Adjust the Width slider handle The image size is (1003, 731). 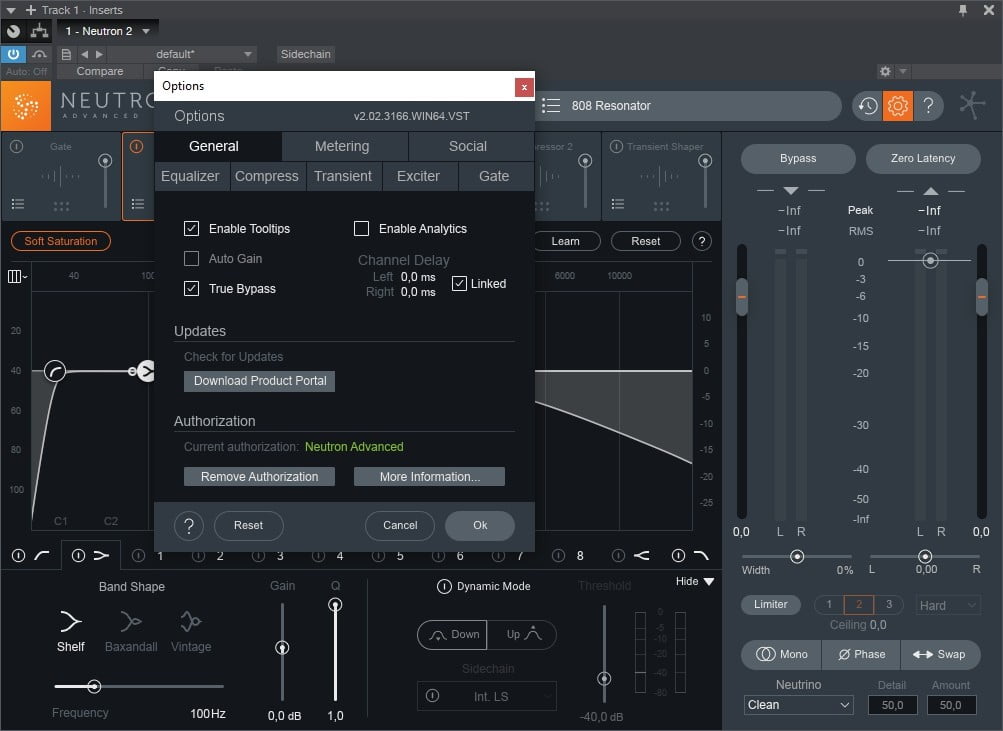tap(797, 556)
